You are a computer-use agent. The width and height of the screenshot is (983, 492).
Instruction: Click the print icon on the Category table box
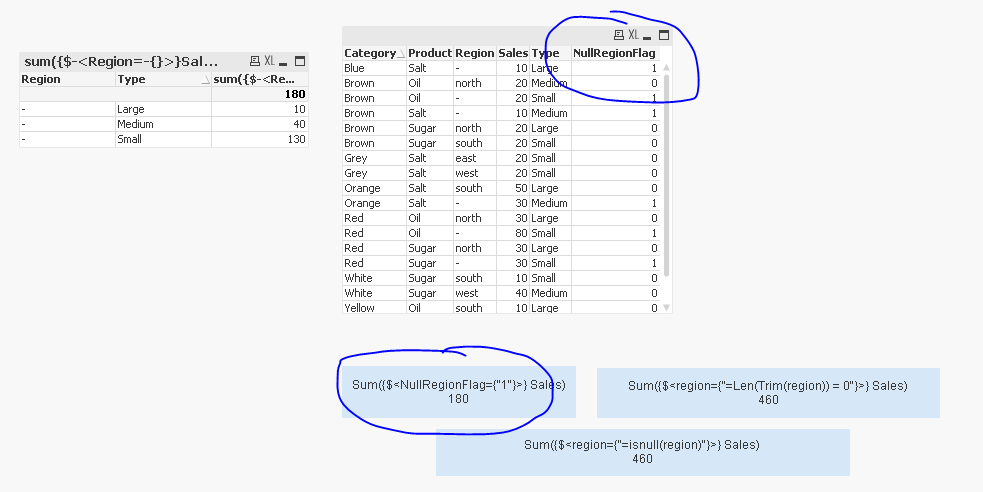coord(619,34)
